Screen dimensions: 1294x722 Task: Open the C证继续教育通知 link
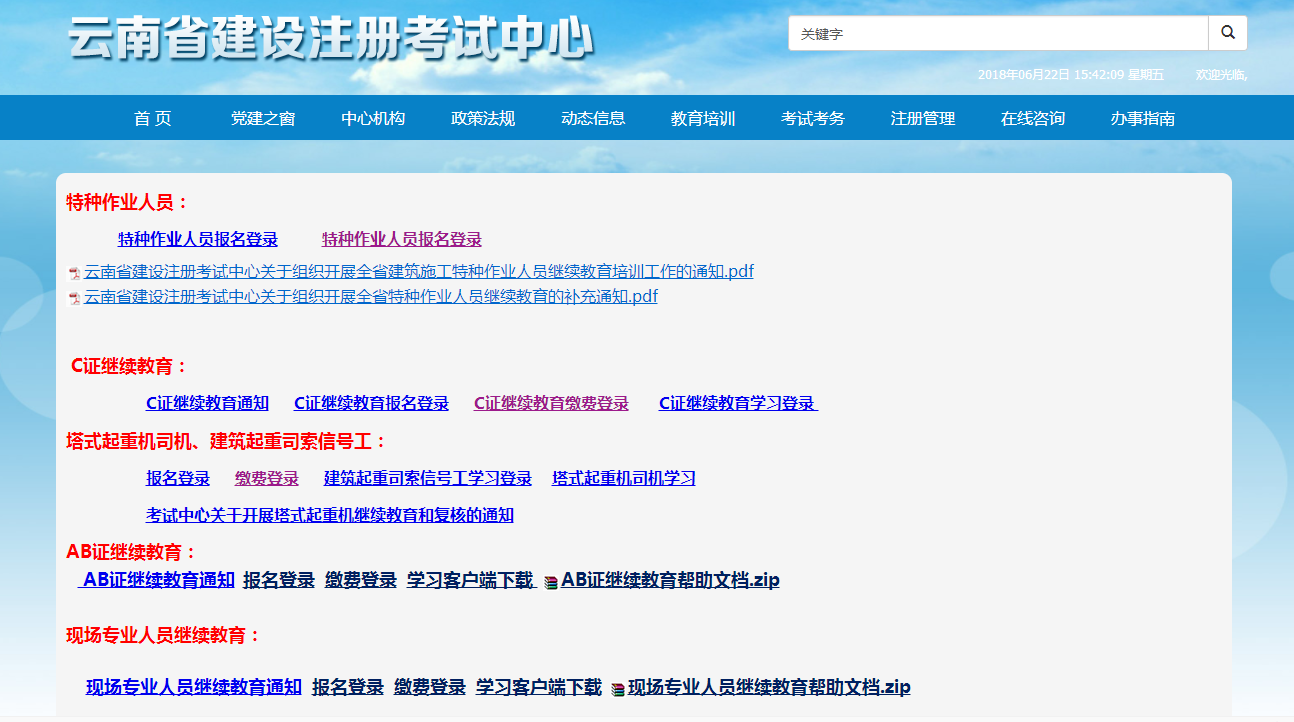(x=207, y=403)
